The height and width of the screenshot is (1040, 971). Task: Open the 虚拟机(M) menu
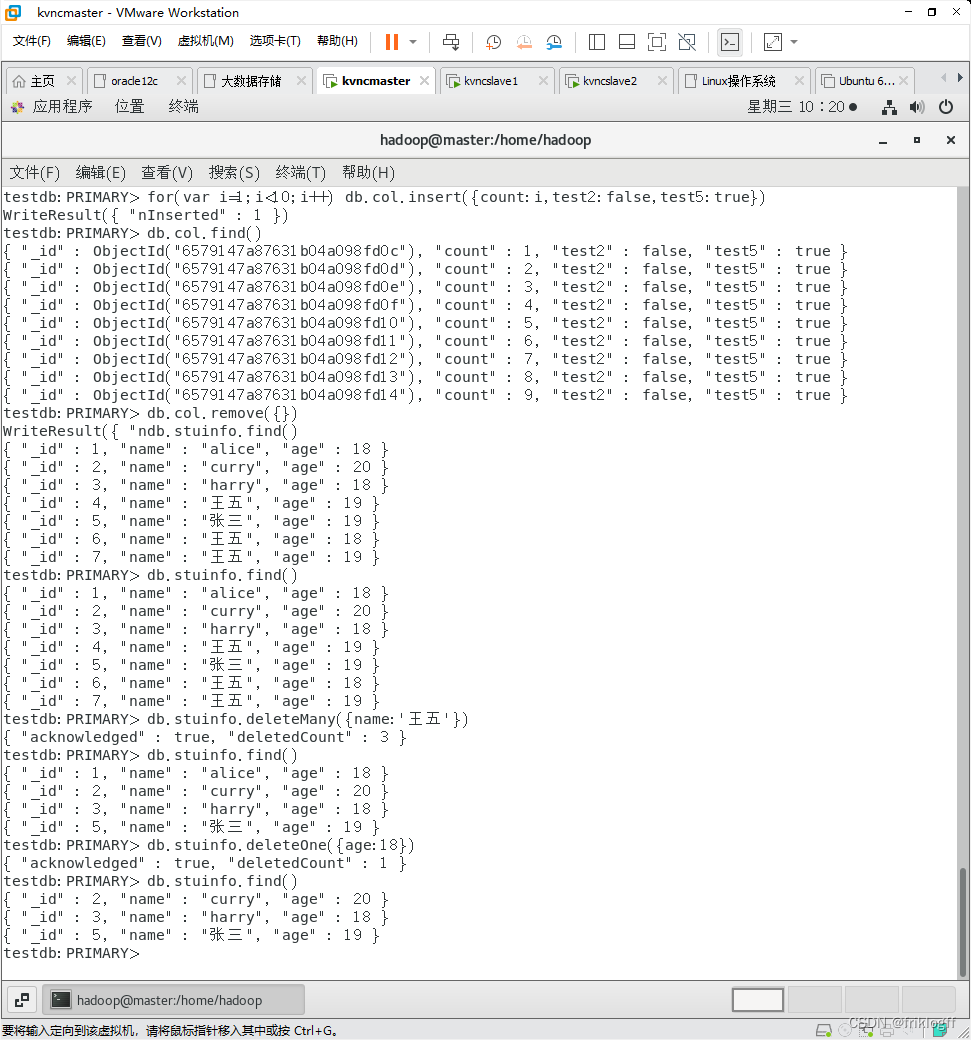[205, 41]
